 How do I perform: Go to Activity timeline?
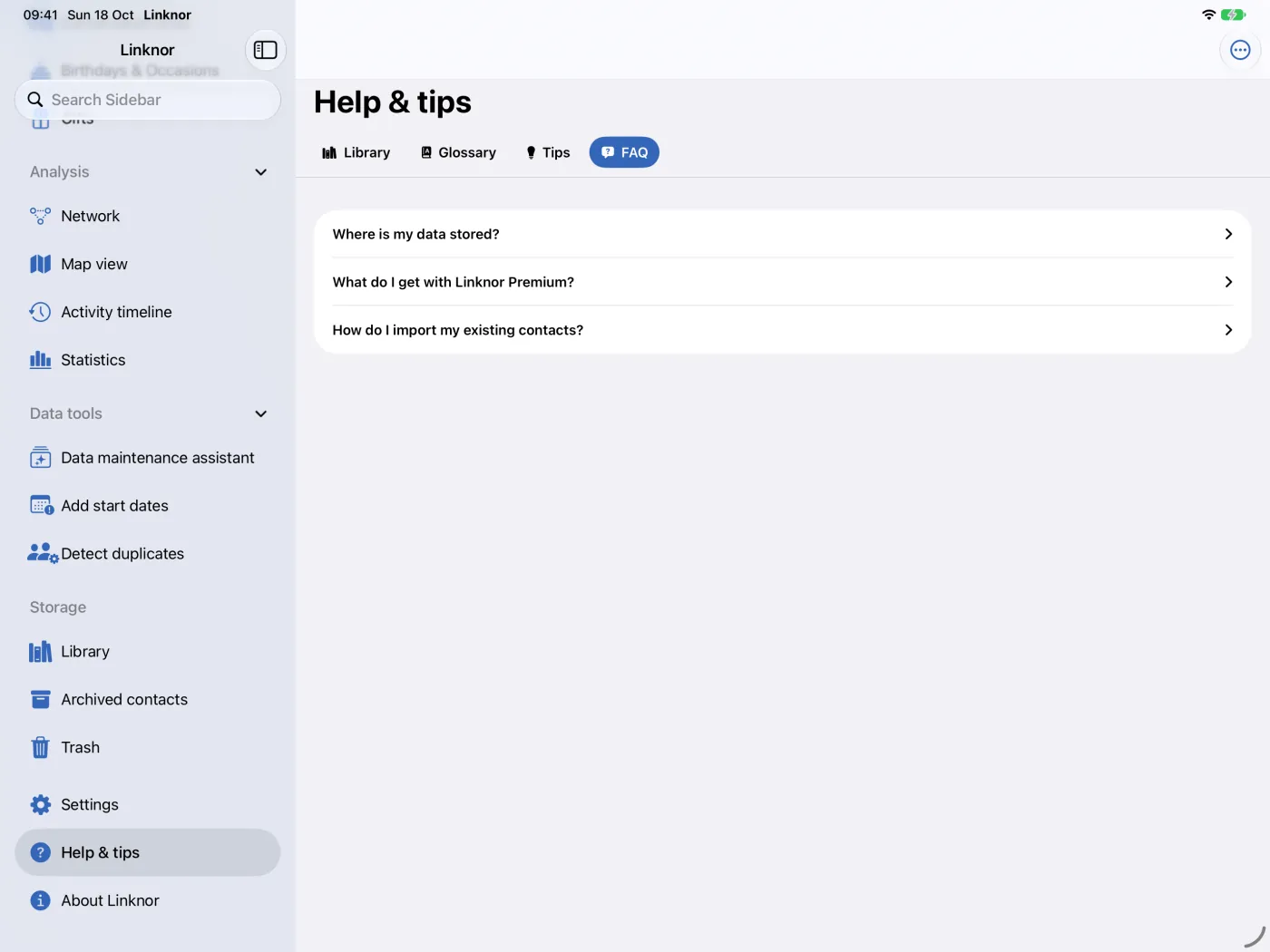pos(148,312)
